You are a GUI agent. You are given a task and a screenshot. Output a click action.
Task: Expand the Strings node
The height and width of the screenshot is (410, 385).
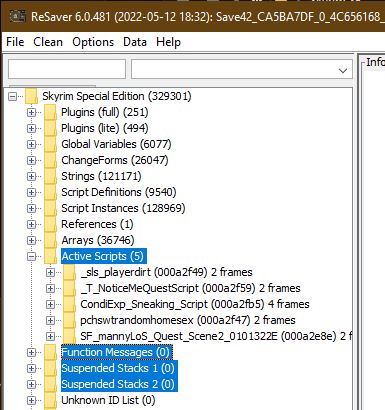[31, 176]
